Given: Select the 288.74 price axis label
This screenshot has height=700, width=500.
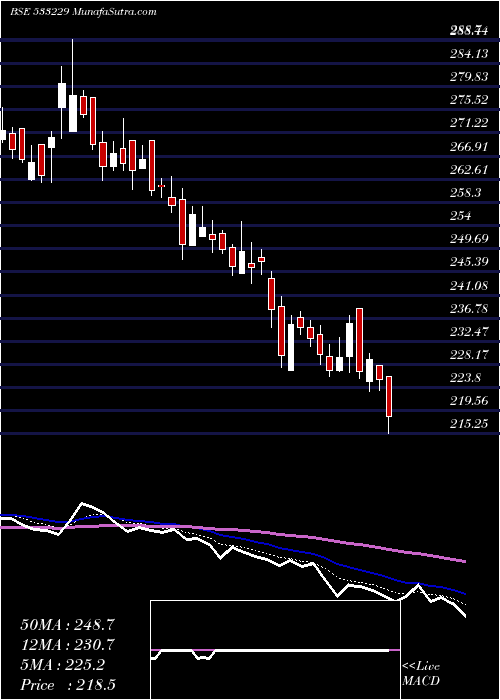Looking at the screenshot, I should (468, 31).
